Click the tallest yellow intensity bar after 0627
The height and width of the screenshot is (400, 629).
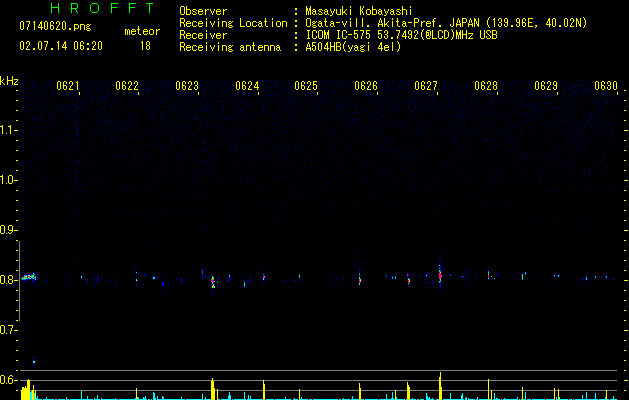click(x=440, y=386)
